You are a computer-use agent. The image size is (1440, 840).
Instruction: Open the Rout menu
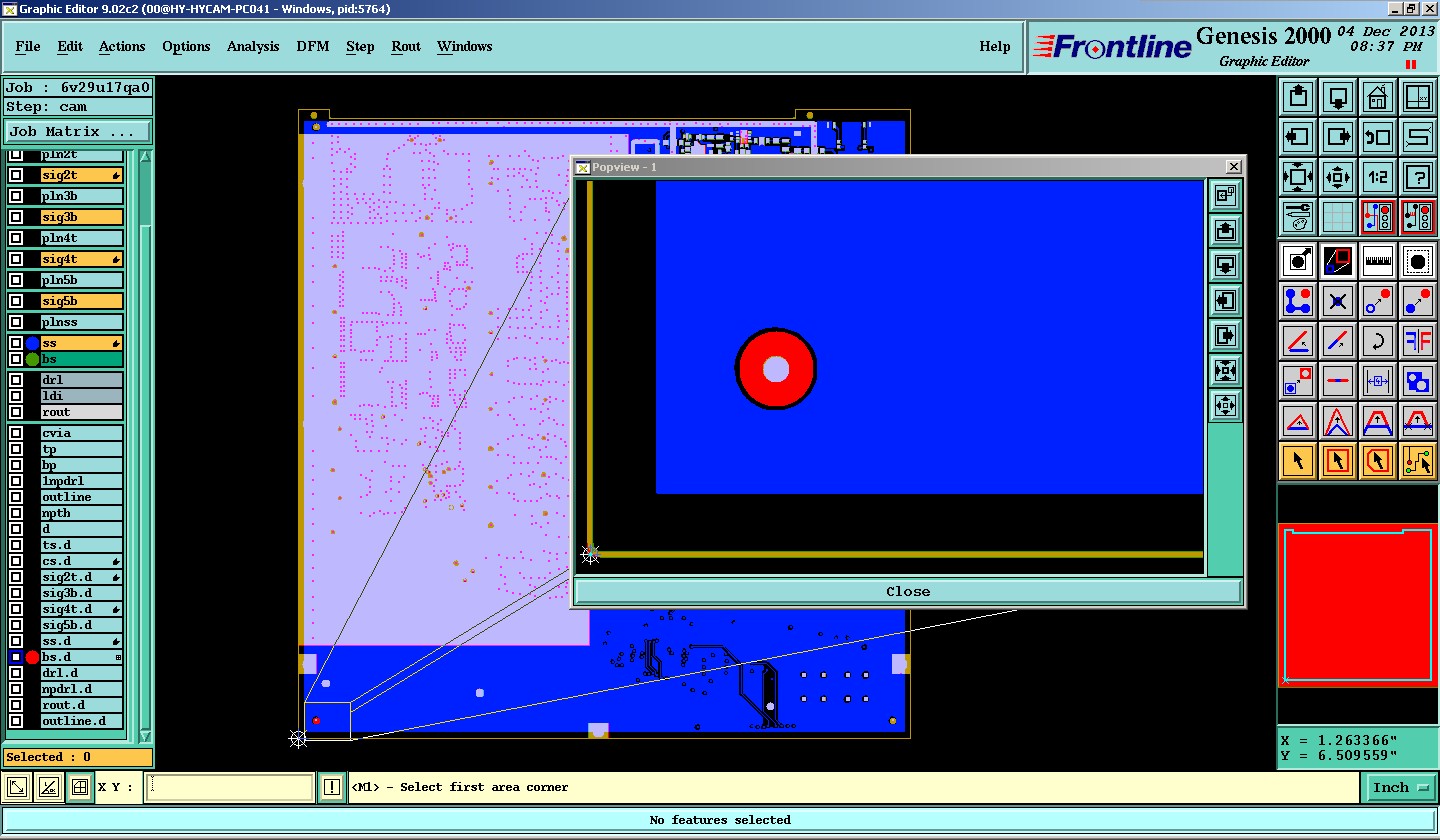point(406,46)
